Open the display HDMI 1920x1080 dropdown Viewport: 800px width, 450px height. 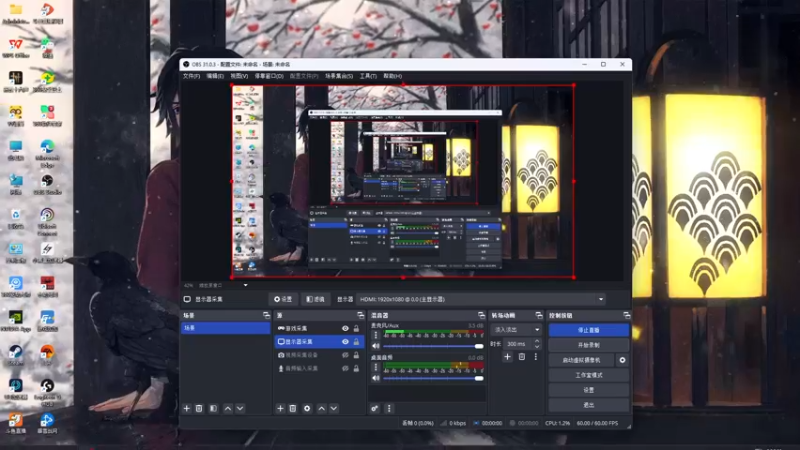tap(482, 299)
